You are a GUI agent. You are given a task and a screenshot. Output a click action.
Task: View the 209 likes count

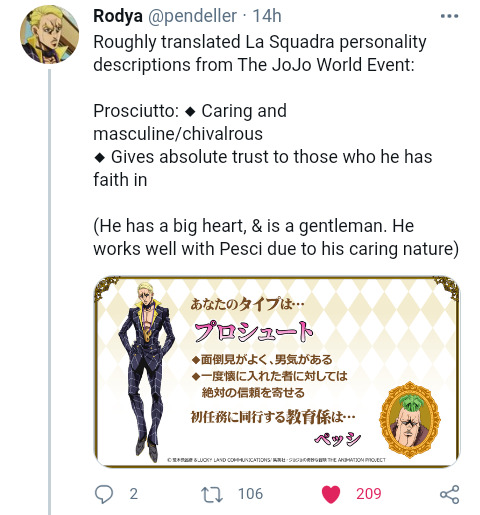pyautogui.click(x=368, y=494)
